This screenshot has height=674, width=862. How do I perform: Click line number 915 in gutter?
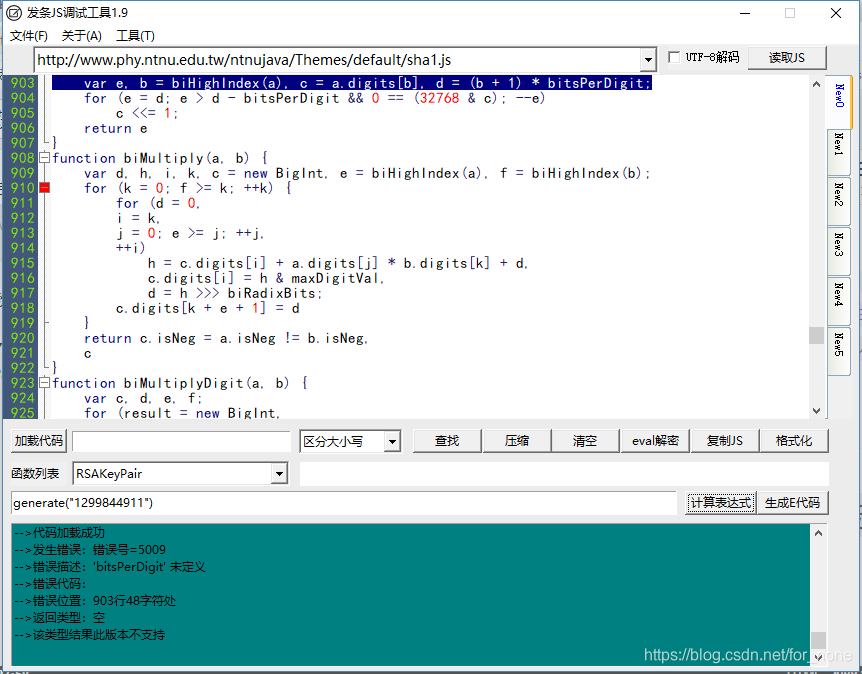[23, 263]
